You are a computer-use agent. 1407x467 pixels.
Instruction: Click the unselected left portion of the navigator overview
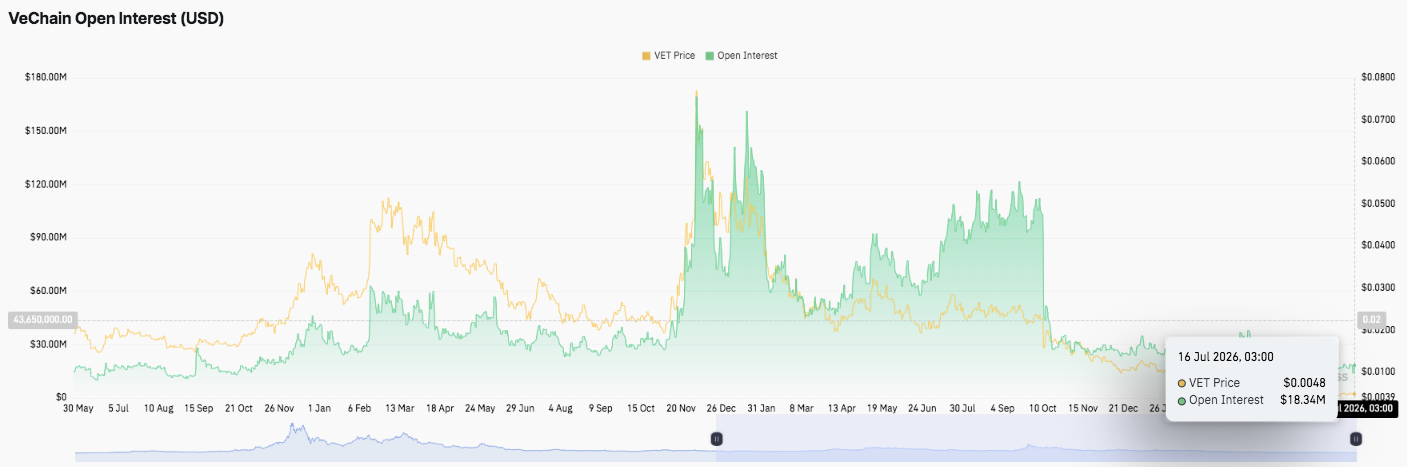pyautogui.click(x=395, y=439)
